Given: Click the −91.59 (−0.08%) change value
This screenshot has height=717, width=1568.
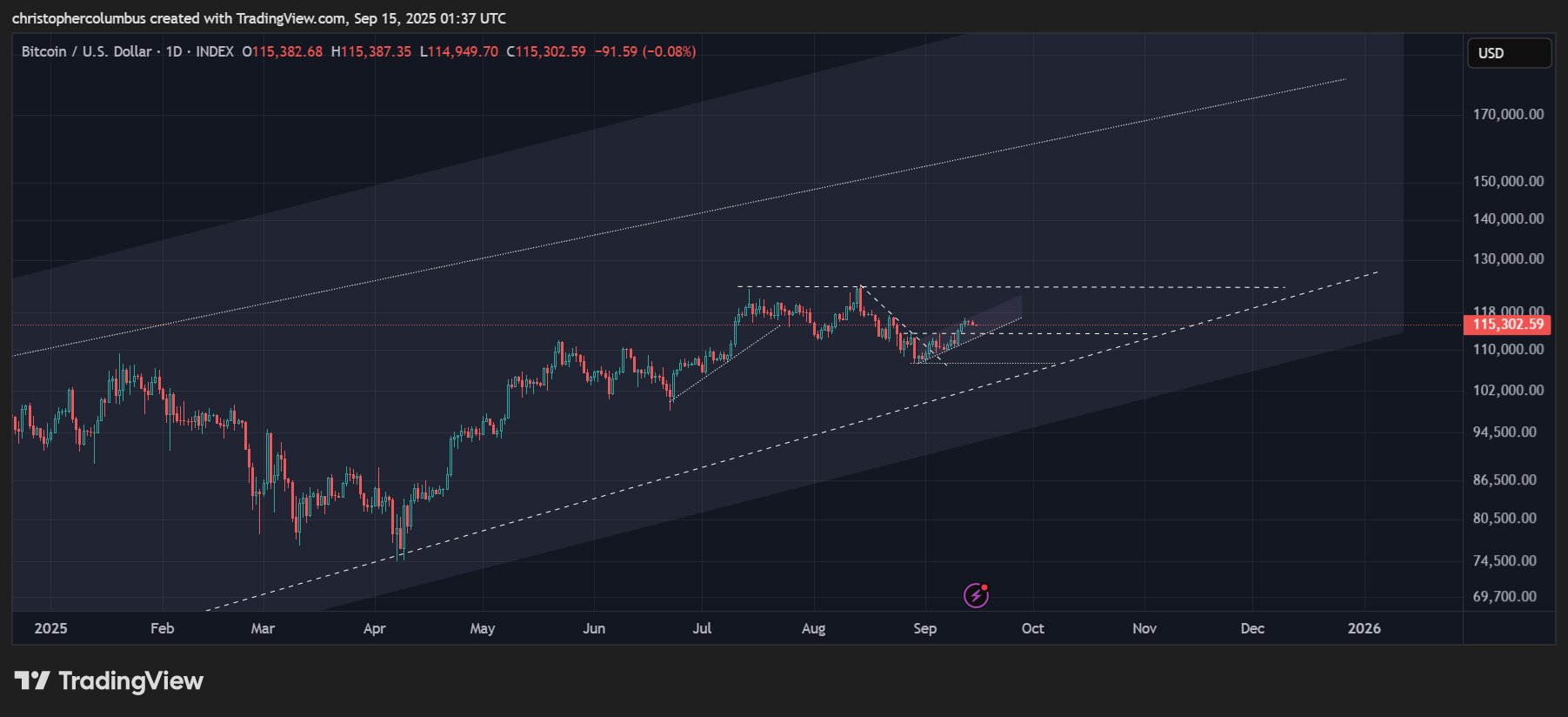Looking at the screenshot, I should pos(645,51).
